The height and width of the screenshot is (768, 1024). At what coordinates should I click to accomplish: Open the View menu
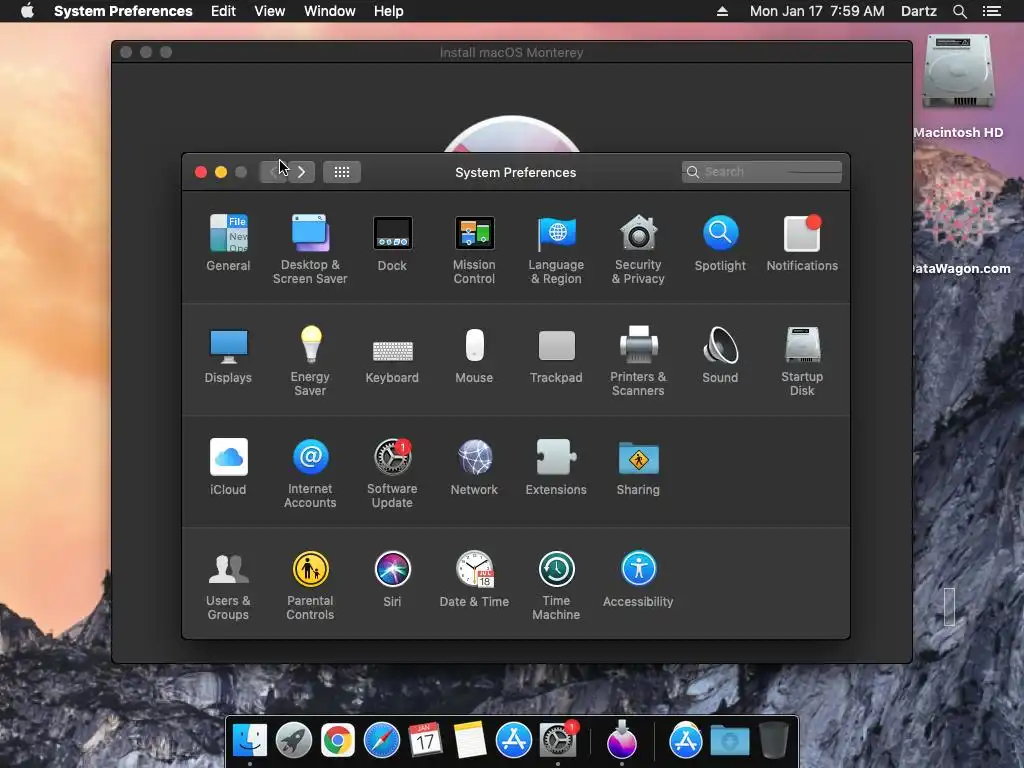[x=269, y=11]
